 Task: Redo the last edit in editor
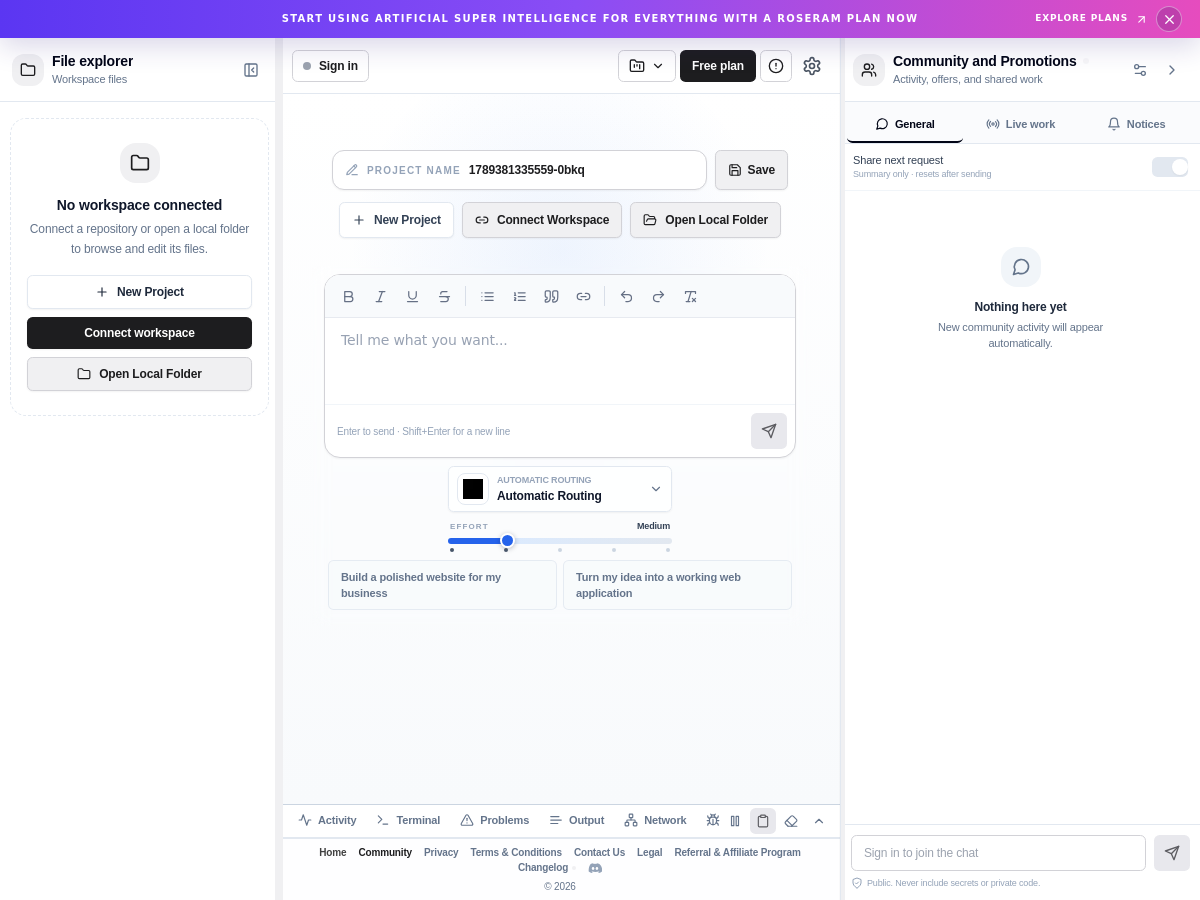pos(659,296)
